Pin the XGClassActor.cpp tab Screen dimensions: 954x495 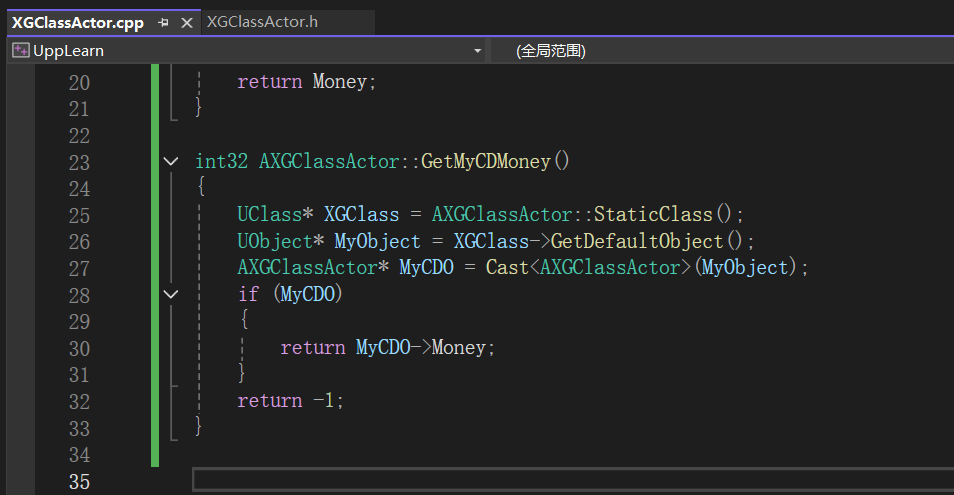coord(163,23)
